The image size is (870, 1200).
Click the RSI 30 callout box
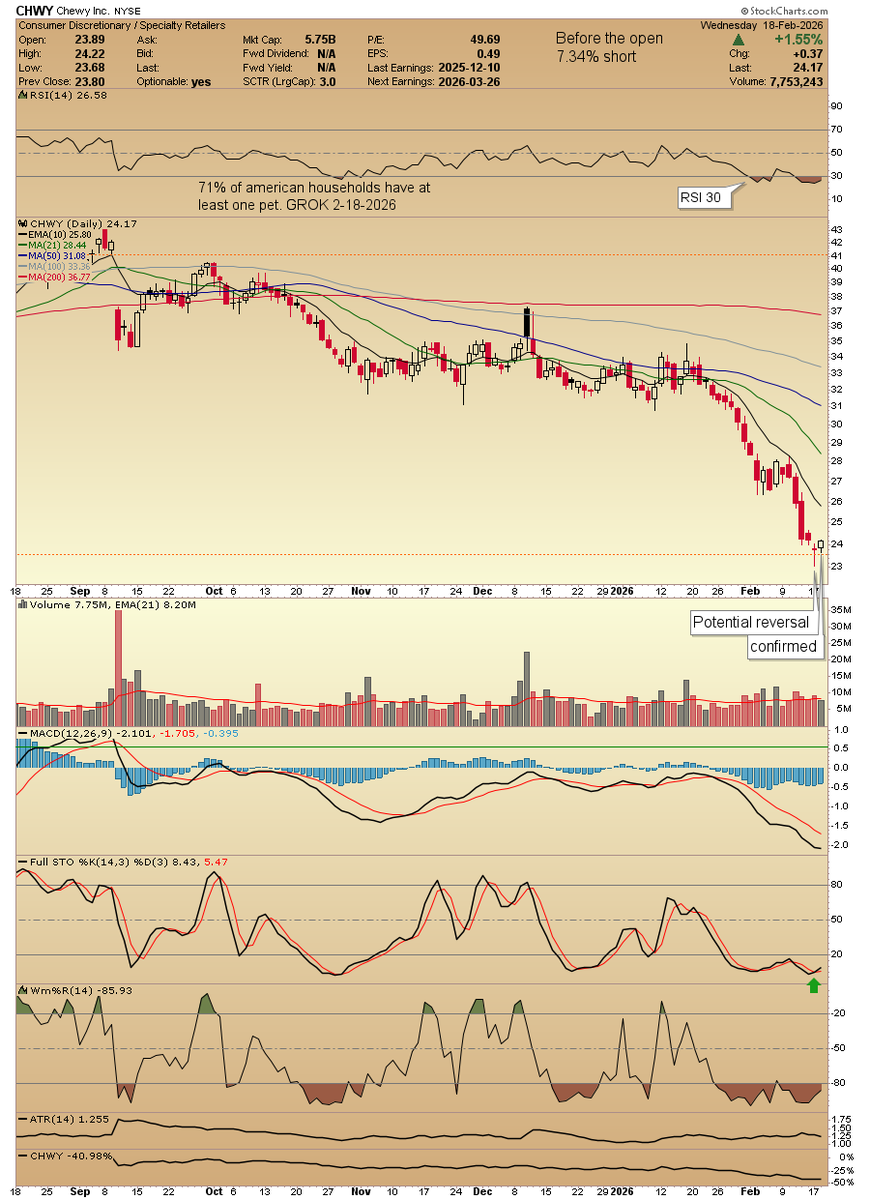(706, 198)
